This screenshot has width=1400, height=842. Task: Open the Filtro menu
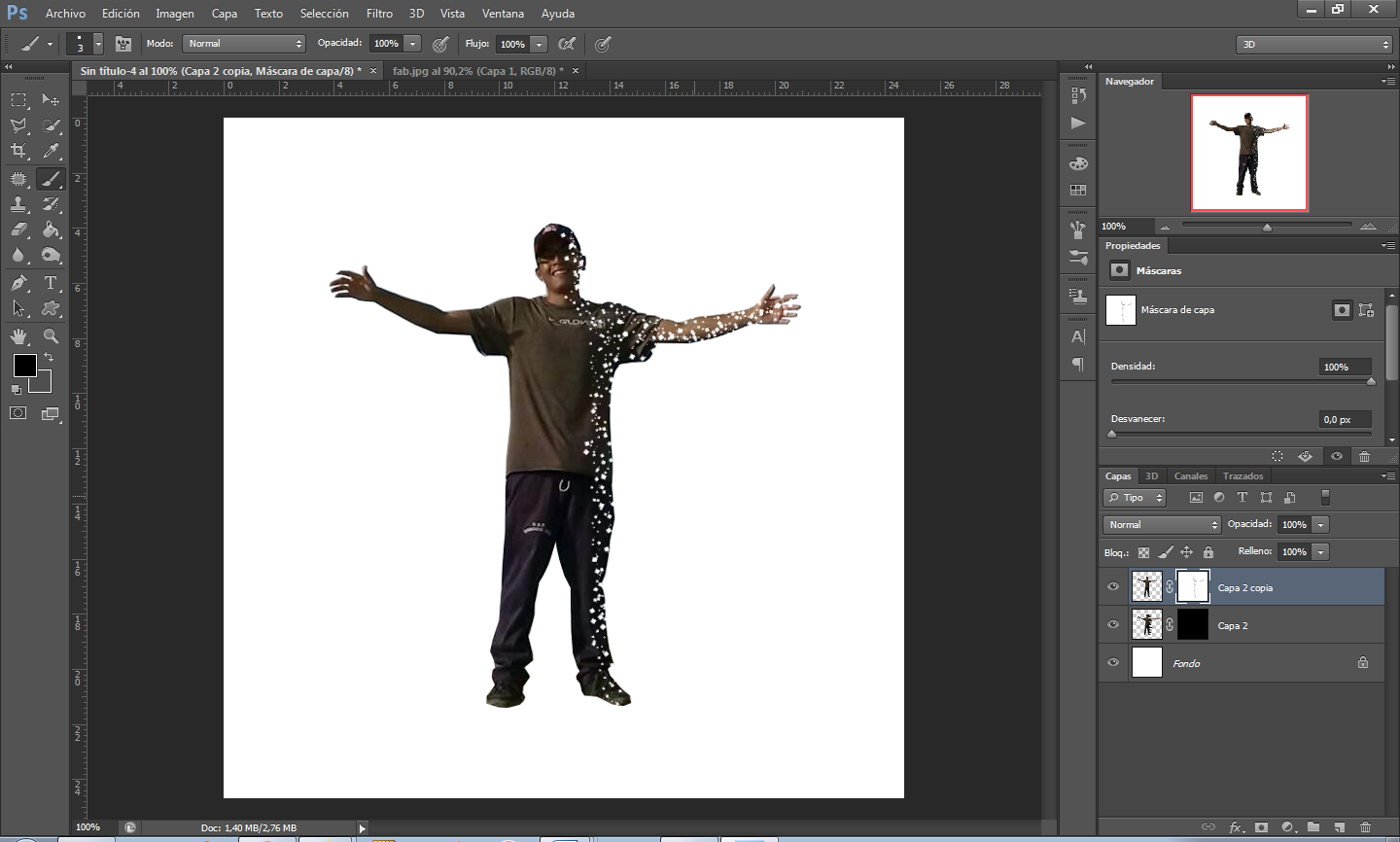point(379,14)
